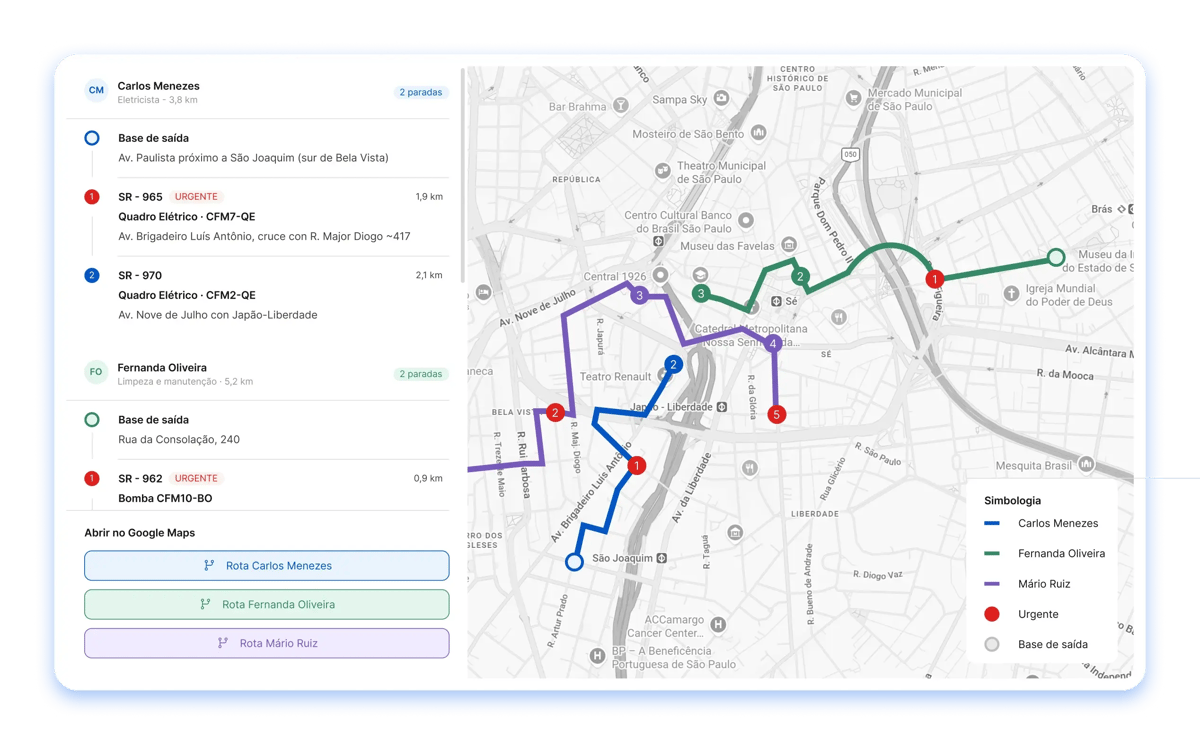Click Av. Nove de Julho con Japão-Liberdade address
Screen dimensions: 1200x756
pyautogui.click(x=218, y=315)
